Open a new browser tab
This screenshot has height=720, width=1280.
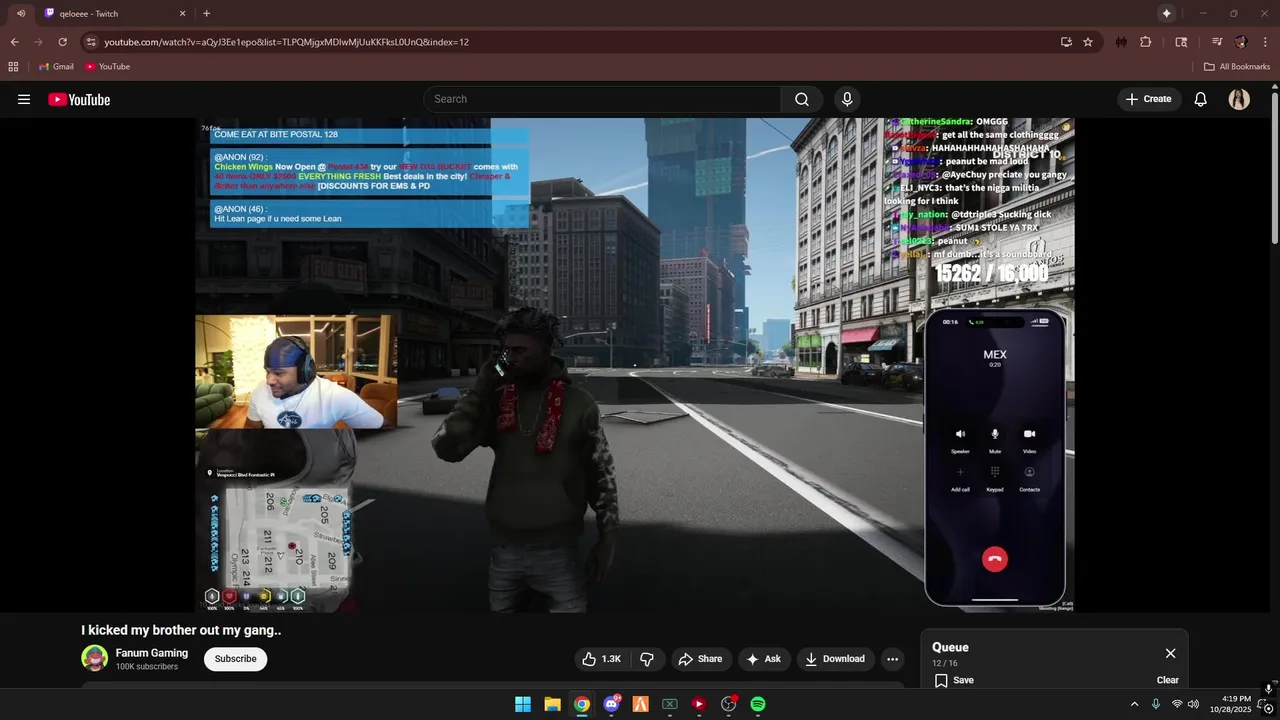coord(206,13)
